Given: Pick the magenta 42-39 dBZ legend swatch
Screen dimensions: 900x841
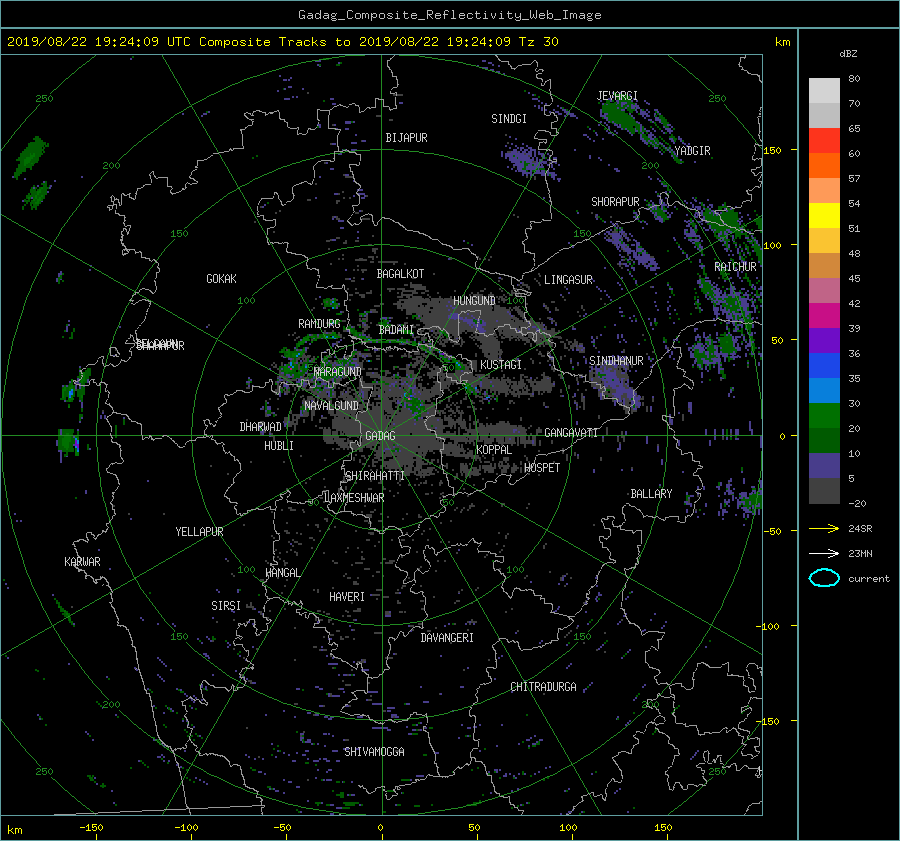Looking at the screenshot, I should 824,315.
